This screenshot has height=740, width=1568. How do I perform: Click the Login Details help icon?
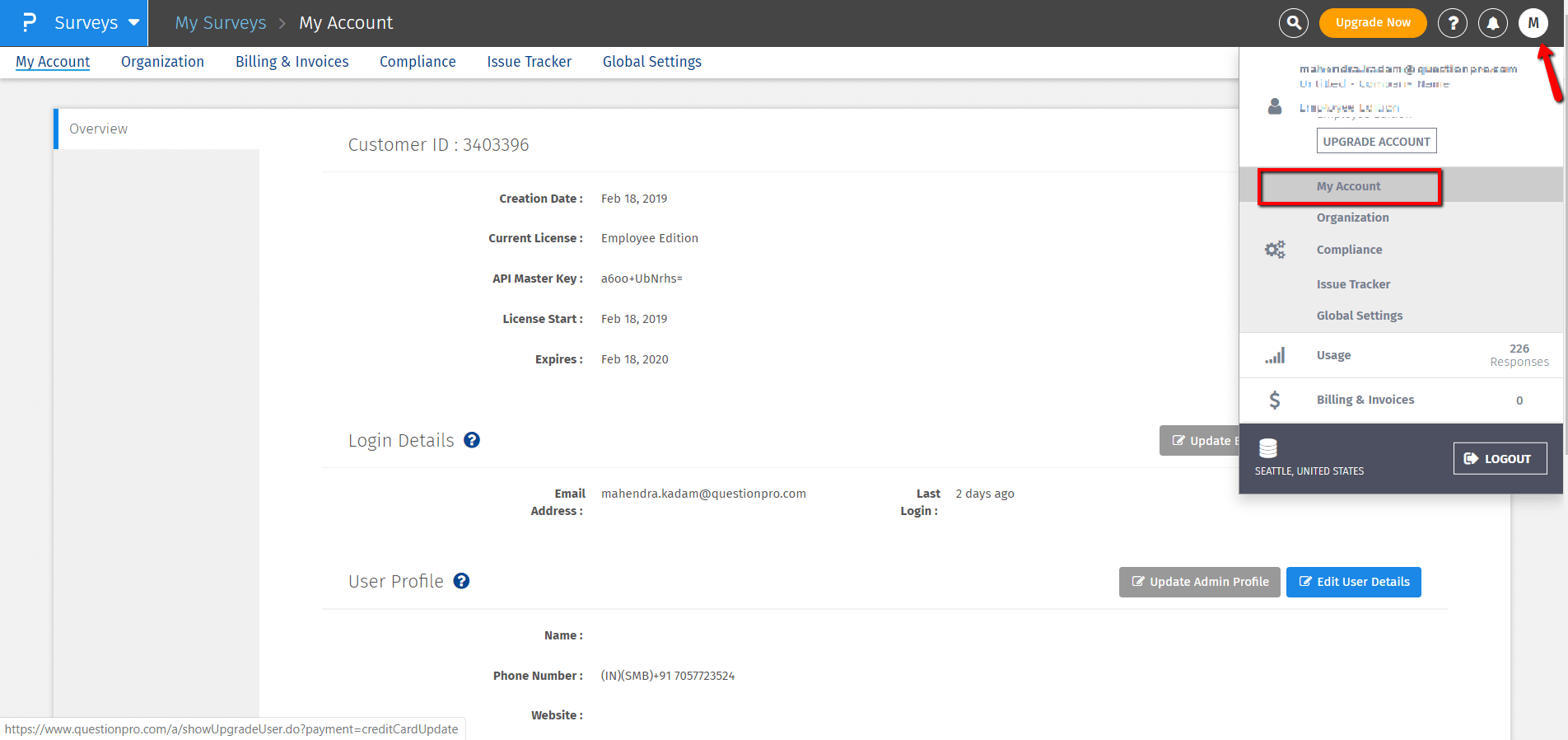[472, 440]
